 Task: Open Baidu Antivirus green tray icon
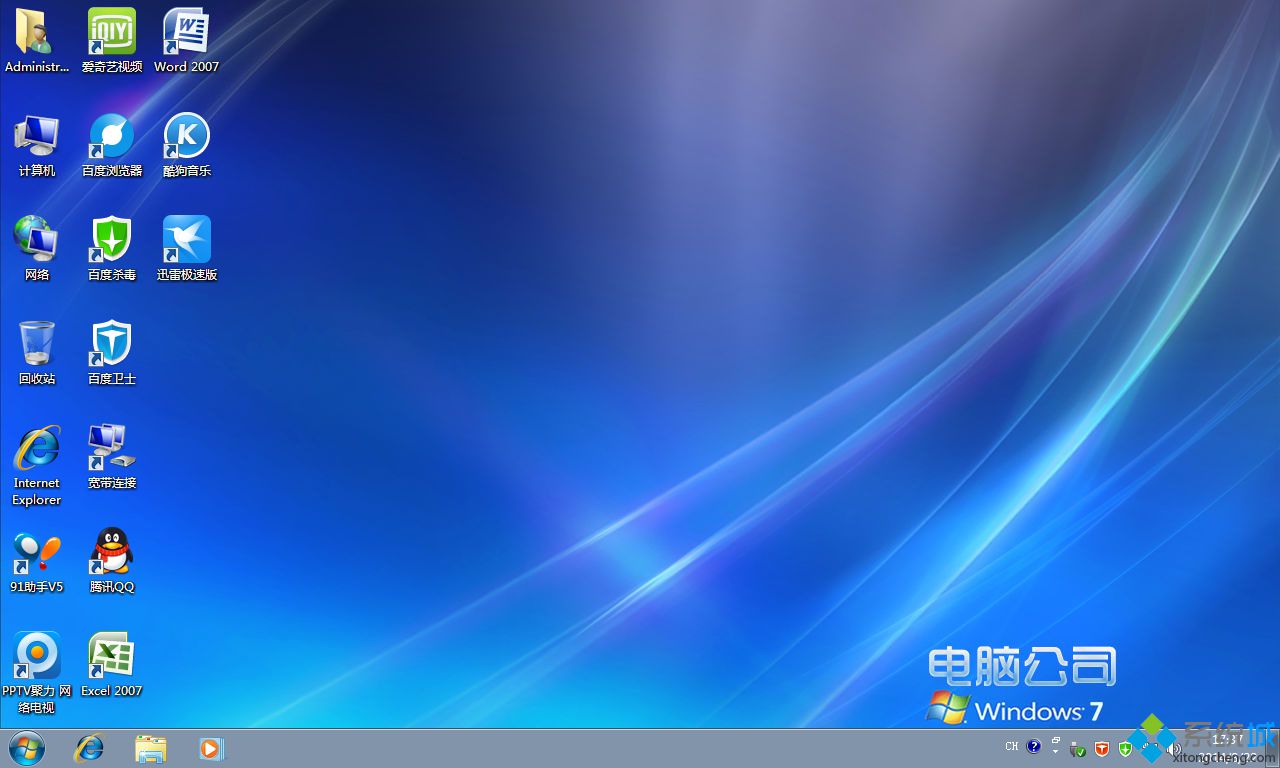click(x=1125, y=748)
